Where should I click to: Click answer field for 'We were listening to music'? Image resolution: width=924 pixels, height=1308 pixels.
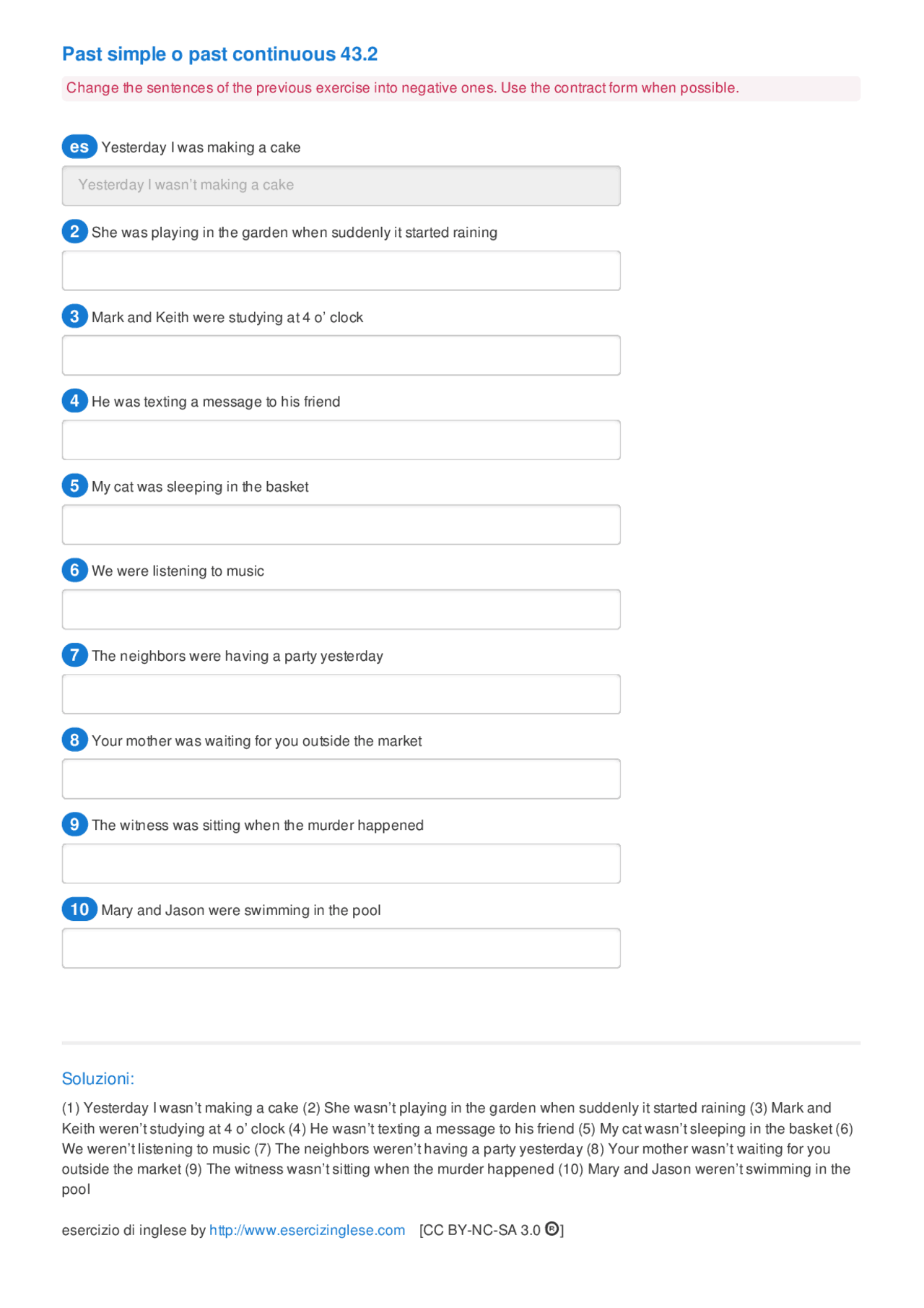pos(341,610)
